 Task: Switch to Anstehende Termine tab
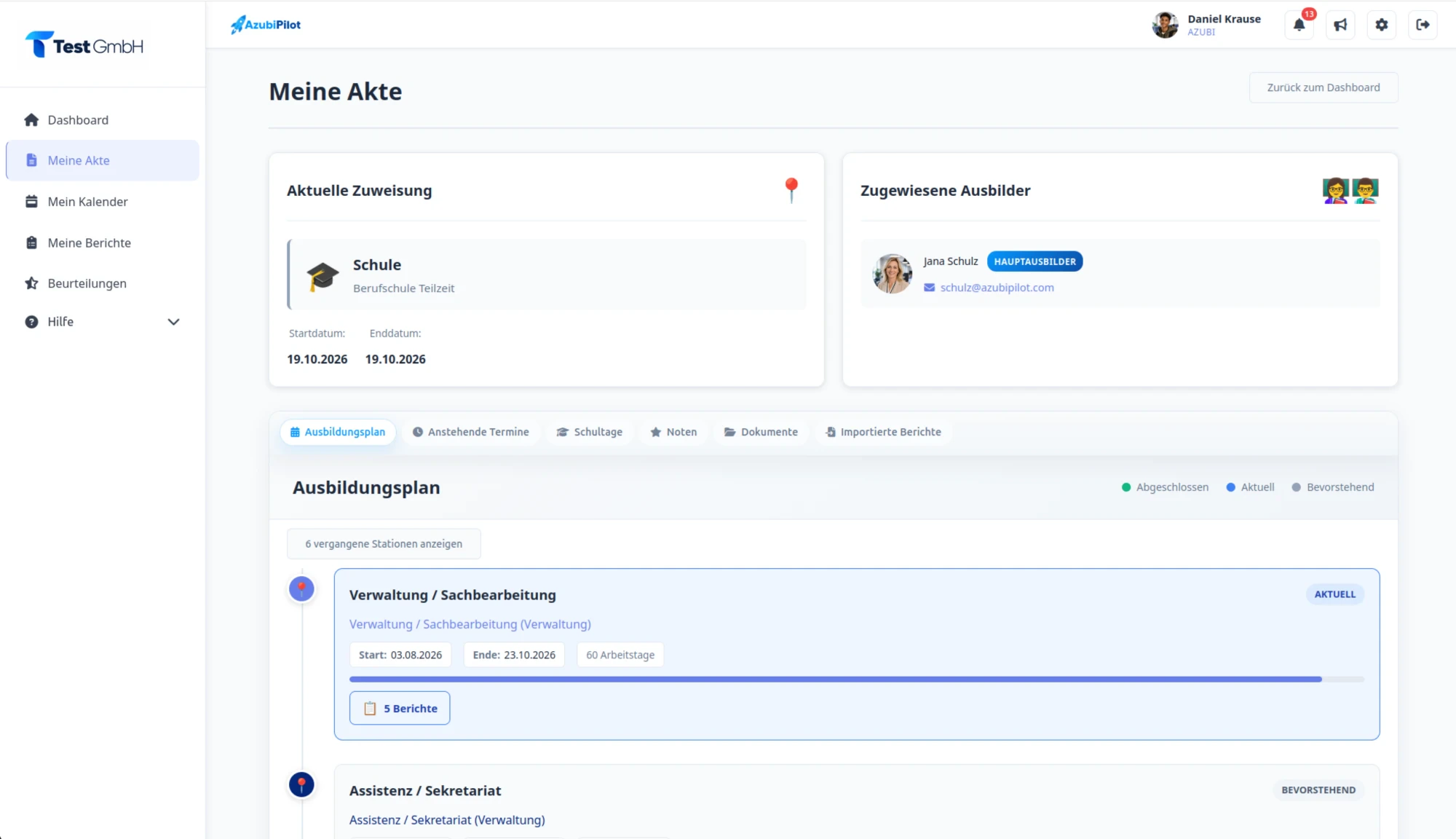pyautogui.click(x=470, y=432)
